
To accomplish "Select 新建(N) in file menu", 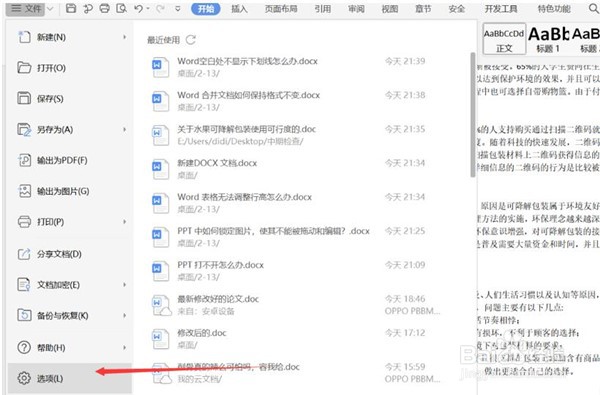I will tap(71, 37).
